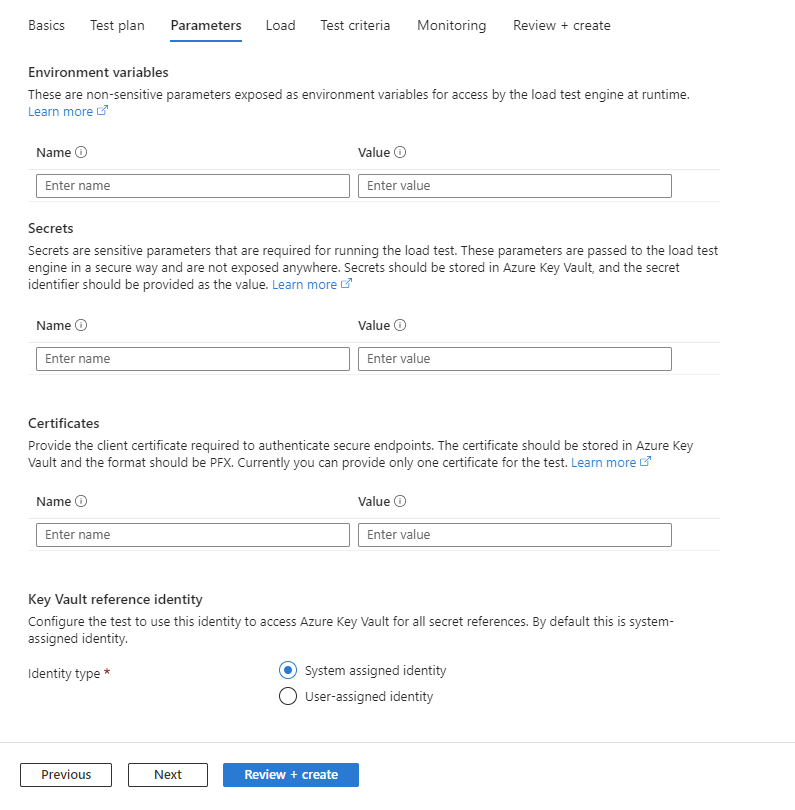
Task: Switch to the Load tab
Action: [280, 25]
